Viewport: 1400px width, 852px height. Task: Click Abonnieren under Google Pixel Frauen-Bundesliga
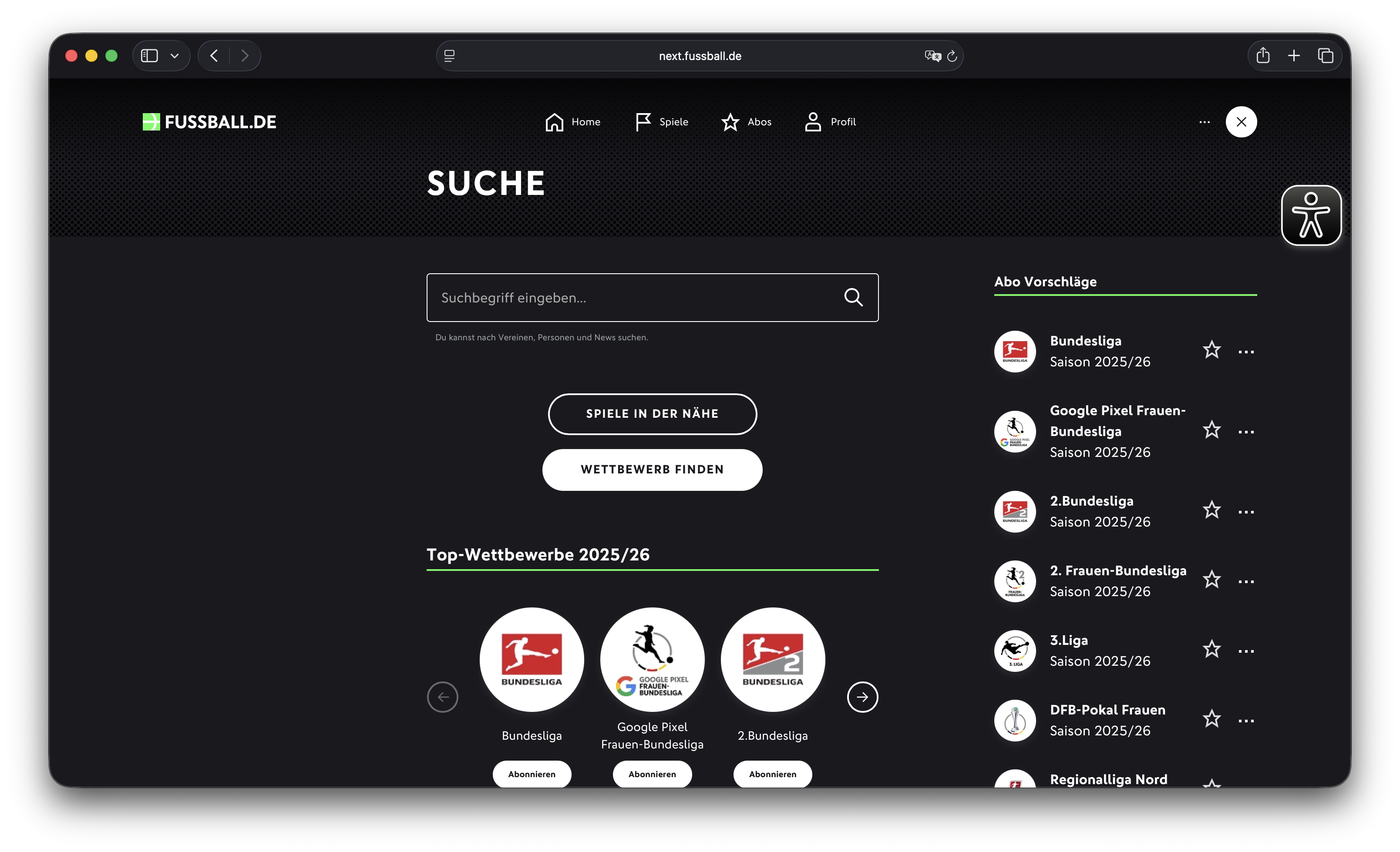652,774
